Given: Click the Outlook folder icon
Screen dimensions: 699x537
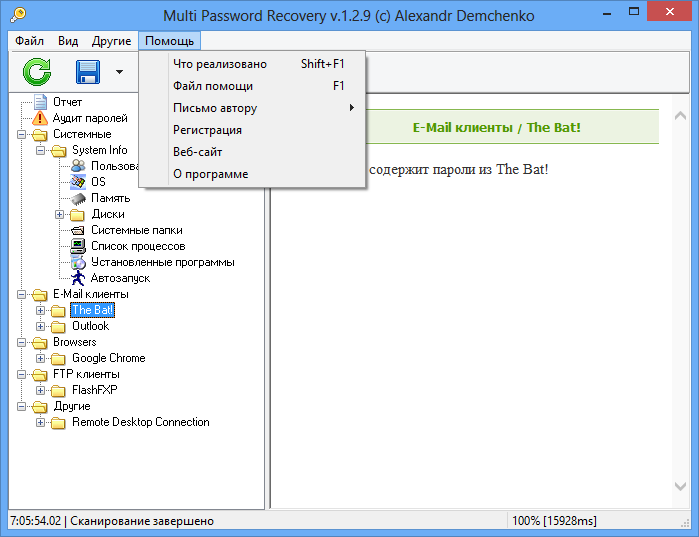Looking at the screenshot, I should pyautogui.click(x=58, y=327).
